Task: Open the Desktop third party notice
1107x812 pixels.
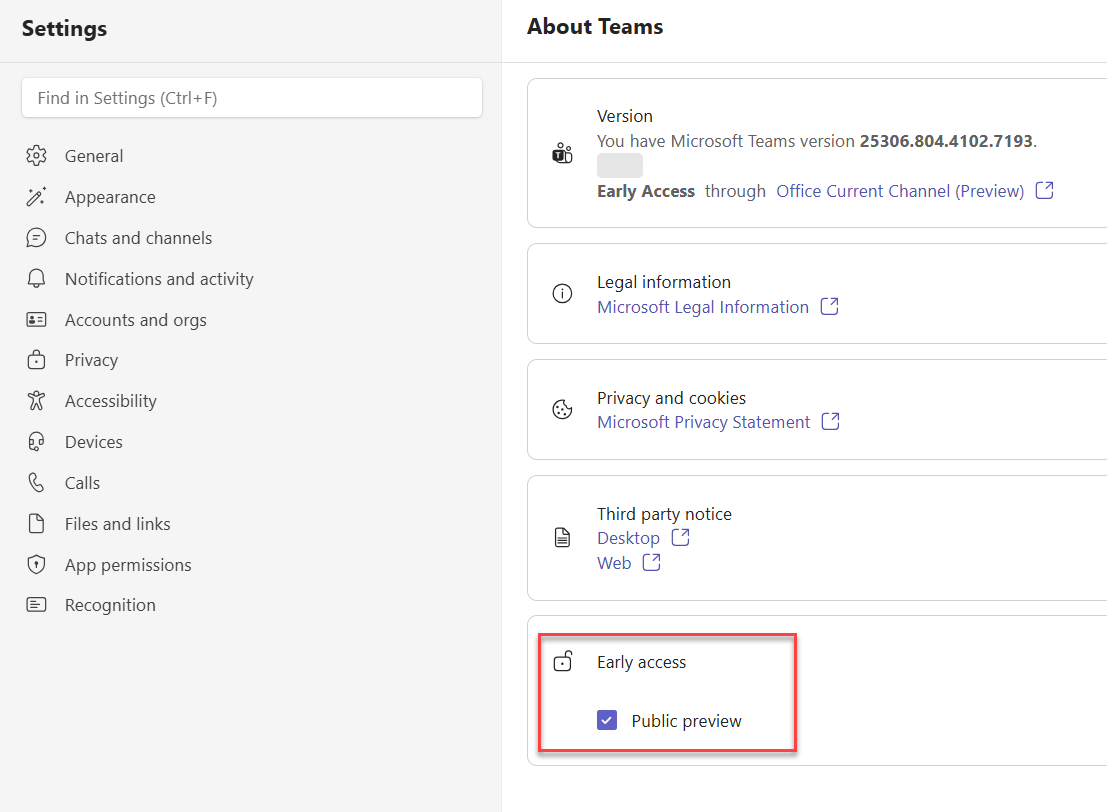Action: click(x=628, y=538)
